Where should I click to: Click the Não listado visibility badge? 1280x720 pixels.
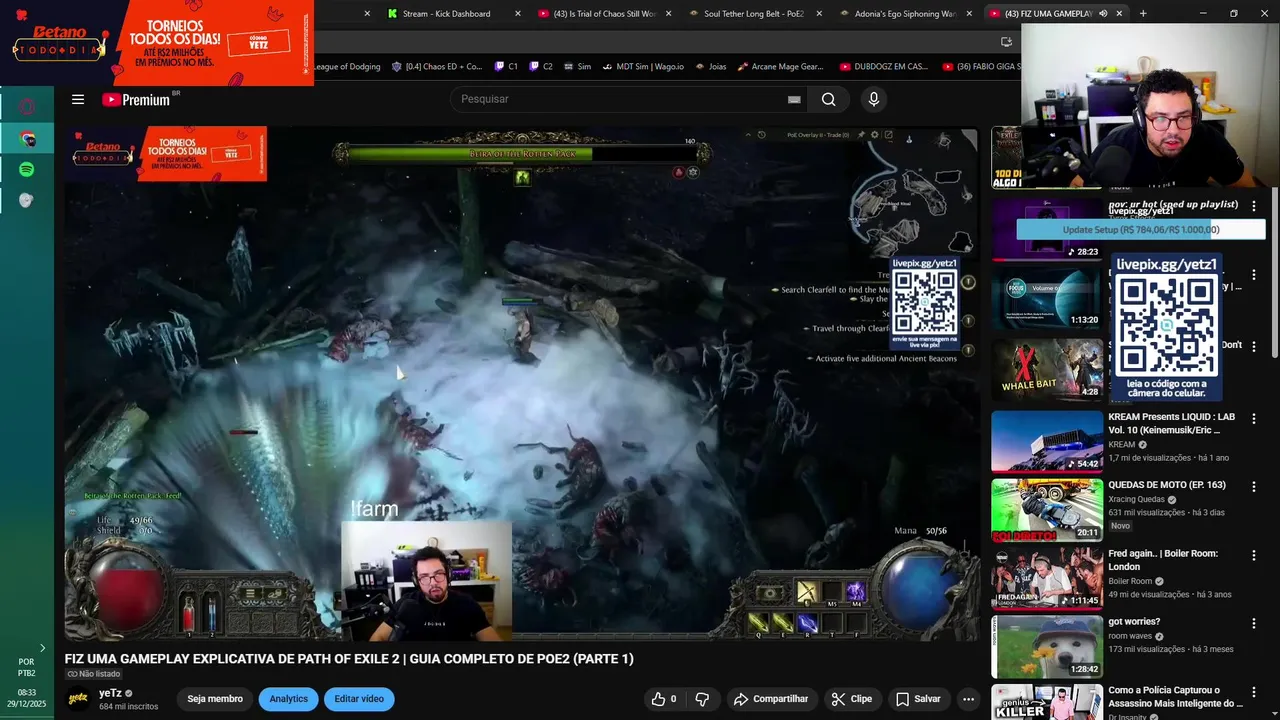tap(94, 674)
